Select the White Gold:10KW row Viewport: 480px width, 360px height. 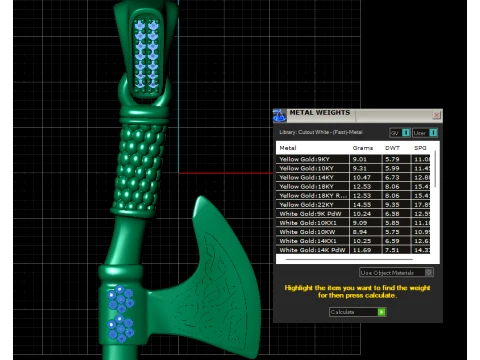click(x=353, y=232)
